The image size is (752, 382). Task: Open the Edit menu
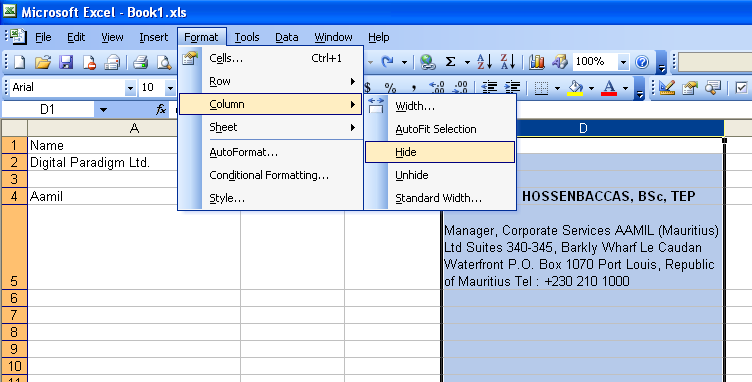[76, 37]
